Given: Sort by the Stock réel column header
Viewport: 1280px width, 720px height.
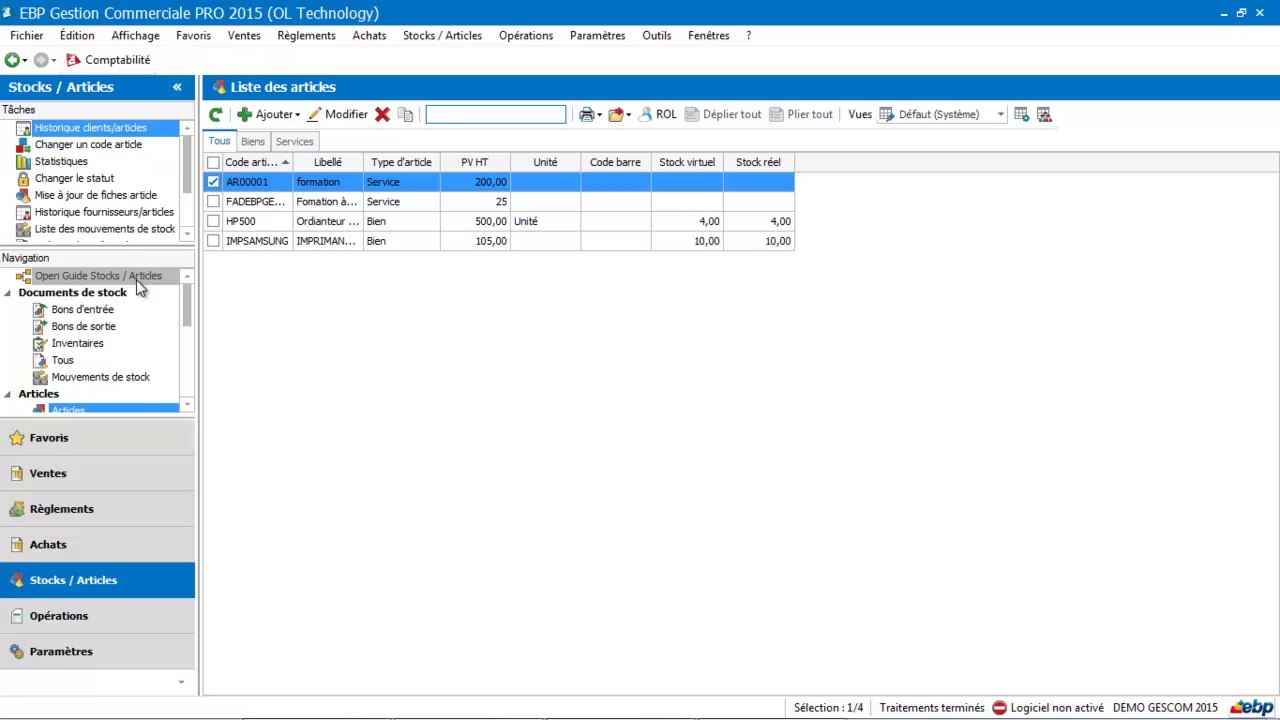Looking at the screenshot, I should 758,163.
